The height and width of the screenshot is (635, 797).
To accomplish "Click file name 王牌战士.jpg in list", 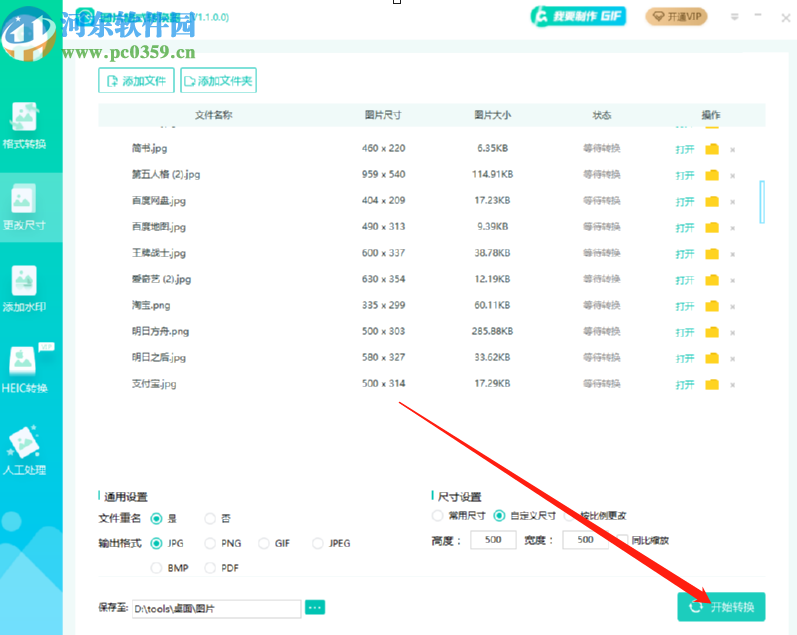I will tap(159, 253).
